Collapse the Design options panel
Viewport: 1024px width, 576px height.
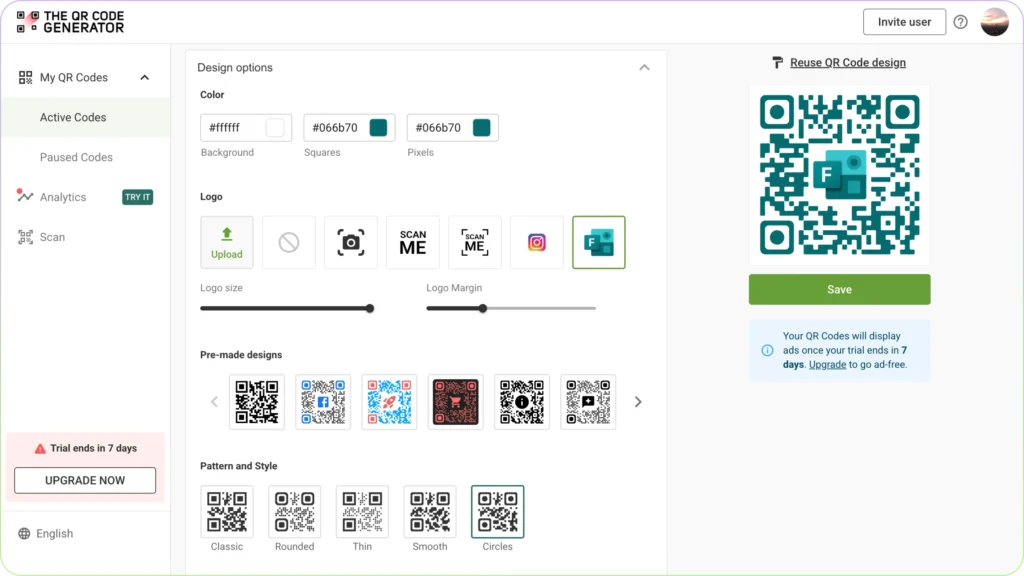tap(645, 67)
